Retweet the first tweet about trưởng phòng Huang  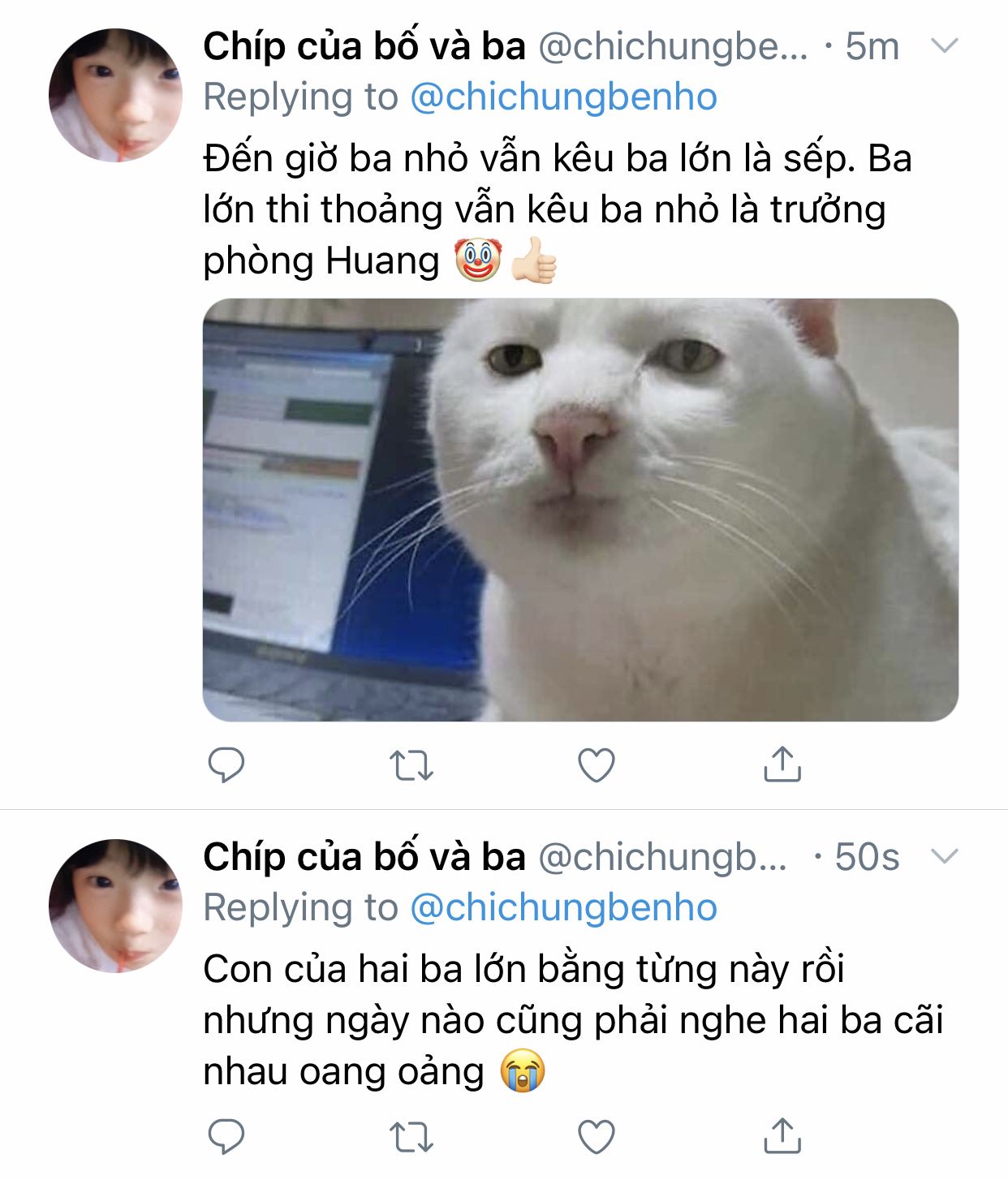click(x=411, y=765)
